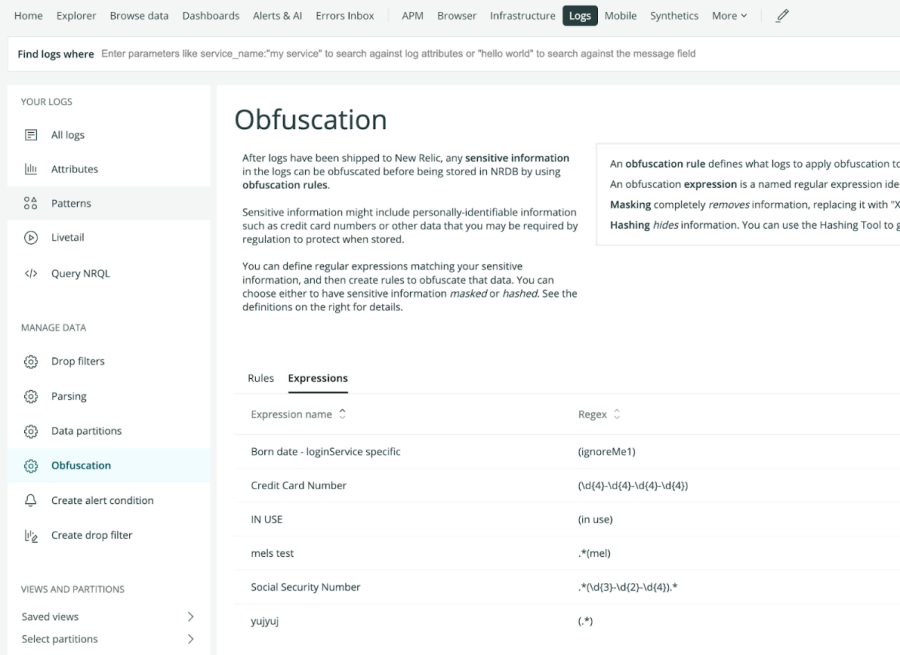The width and height of the screenshot is (900, 655).
Task: Click the bell icon for alert condition
Action: [31, 500]
